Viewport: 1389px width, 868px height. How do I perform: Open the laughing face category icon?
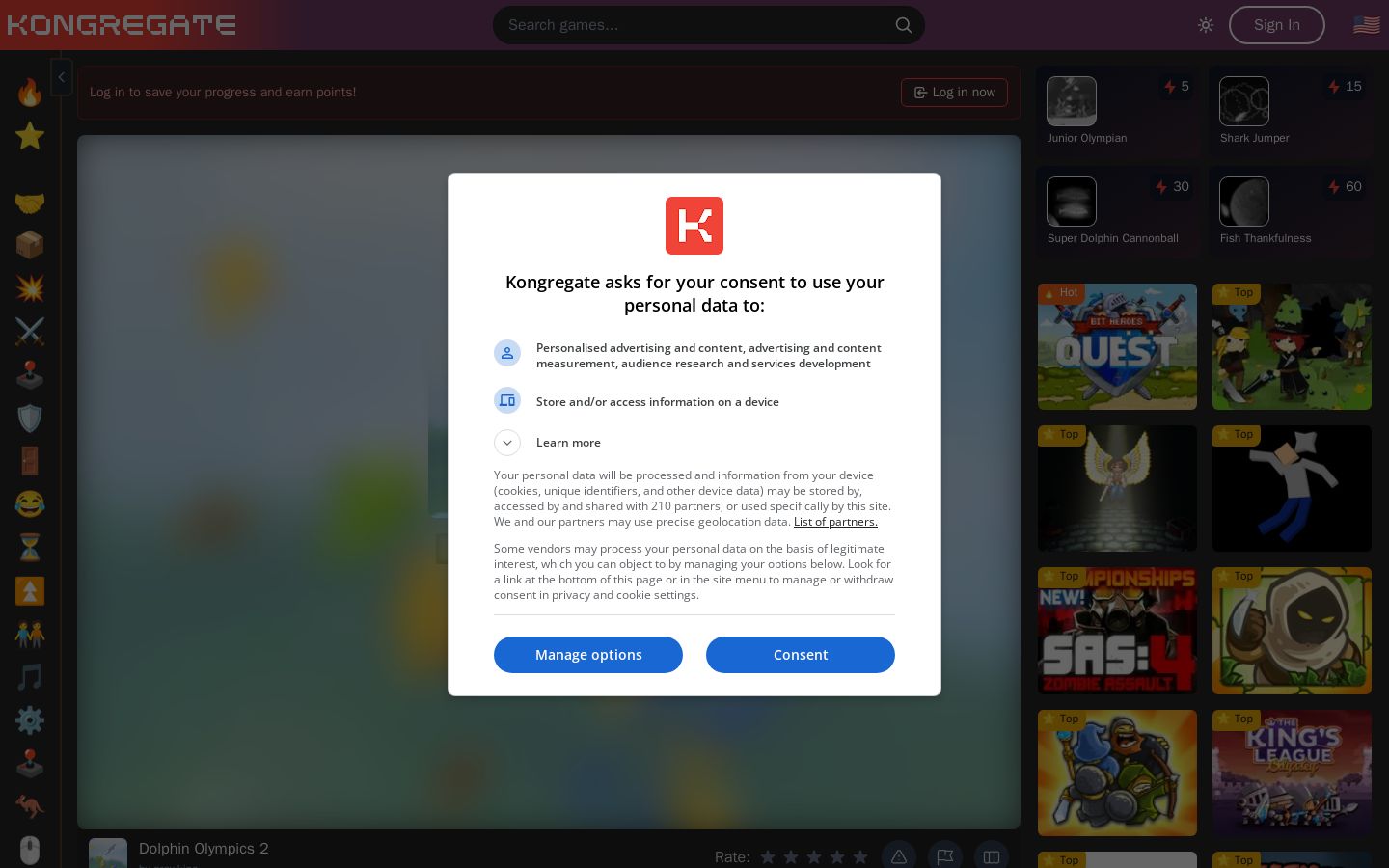30,504
